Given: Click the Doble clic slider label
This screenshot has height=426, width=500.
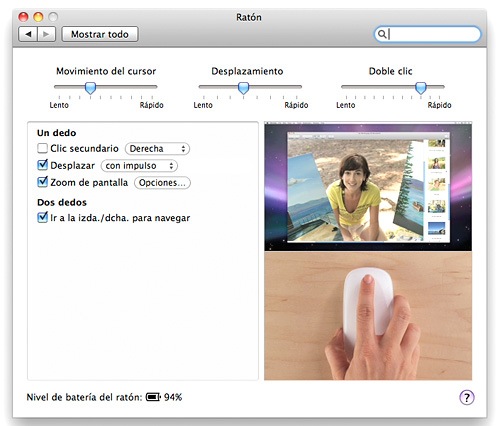Looking at the screenshot, I should click(390, 71).
